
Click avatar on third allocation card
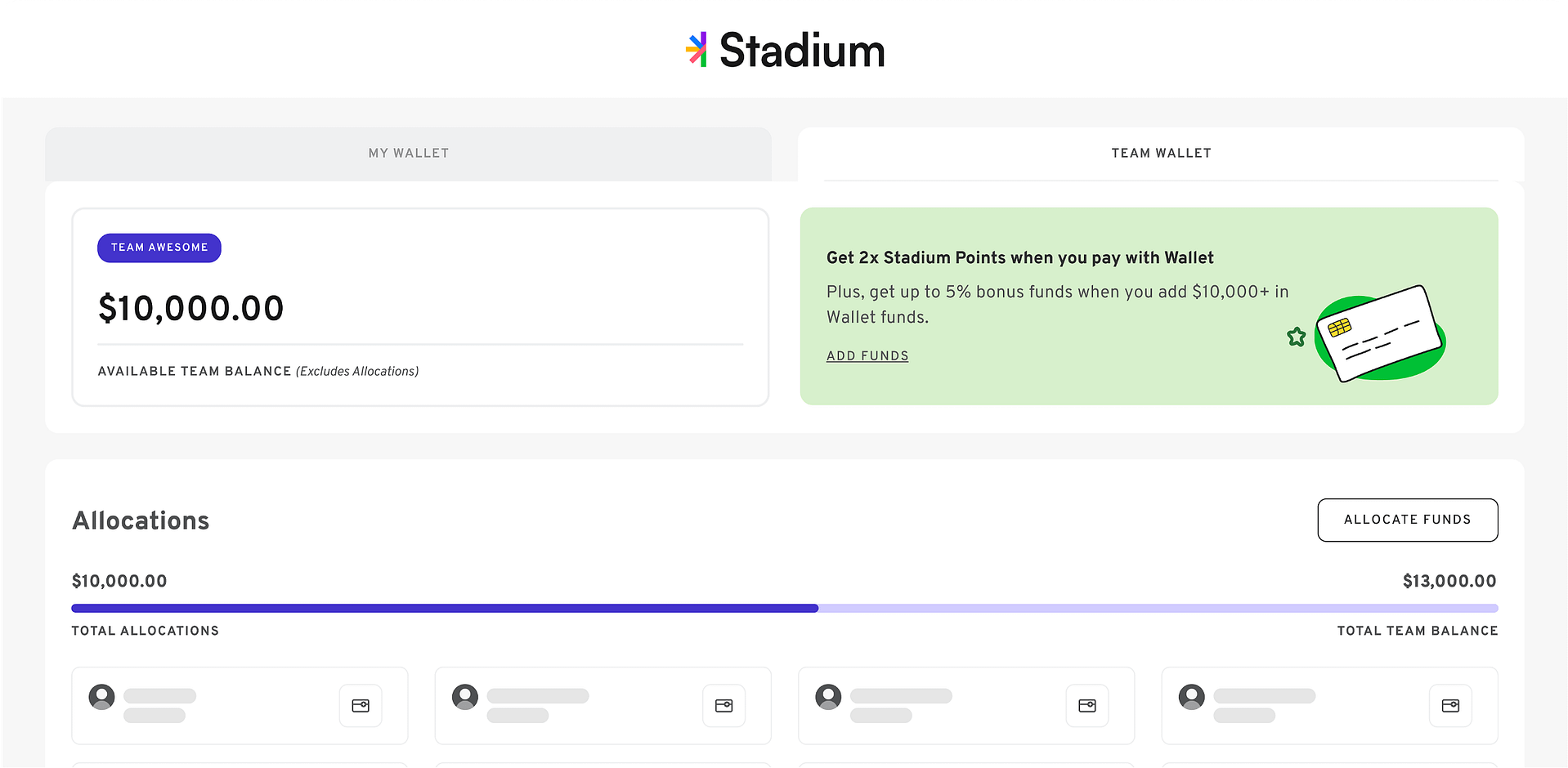pos(828,697)
